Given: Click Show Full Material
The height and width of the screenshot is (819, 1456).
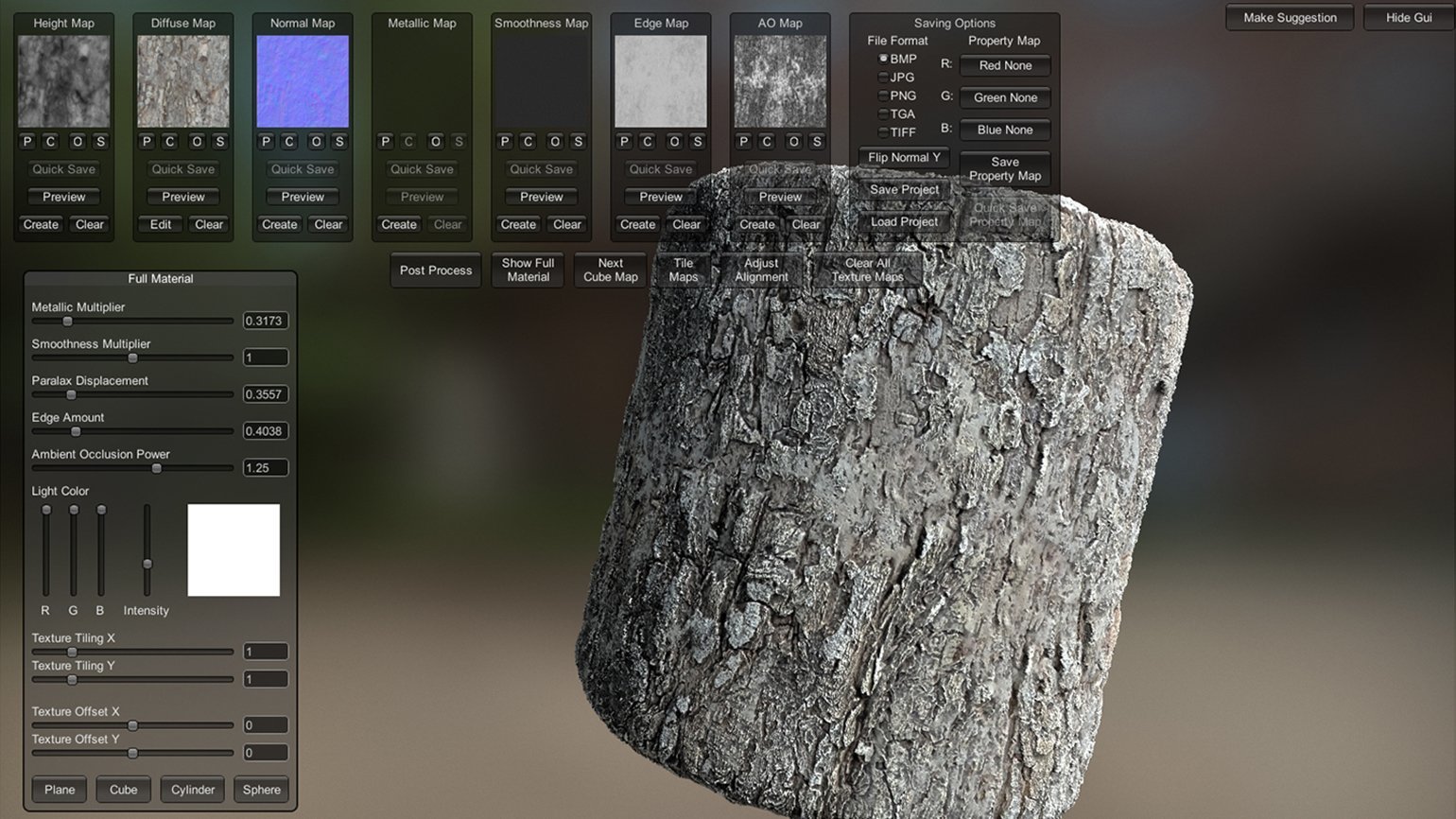Looking at the screenshot, I should 528,270.
